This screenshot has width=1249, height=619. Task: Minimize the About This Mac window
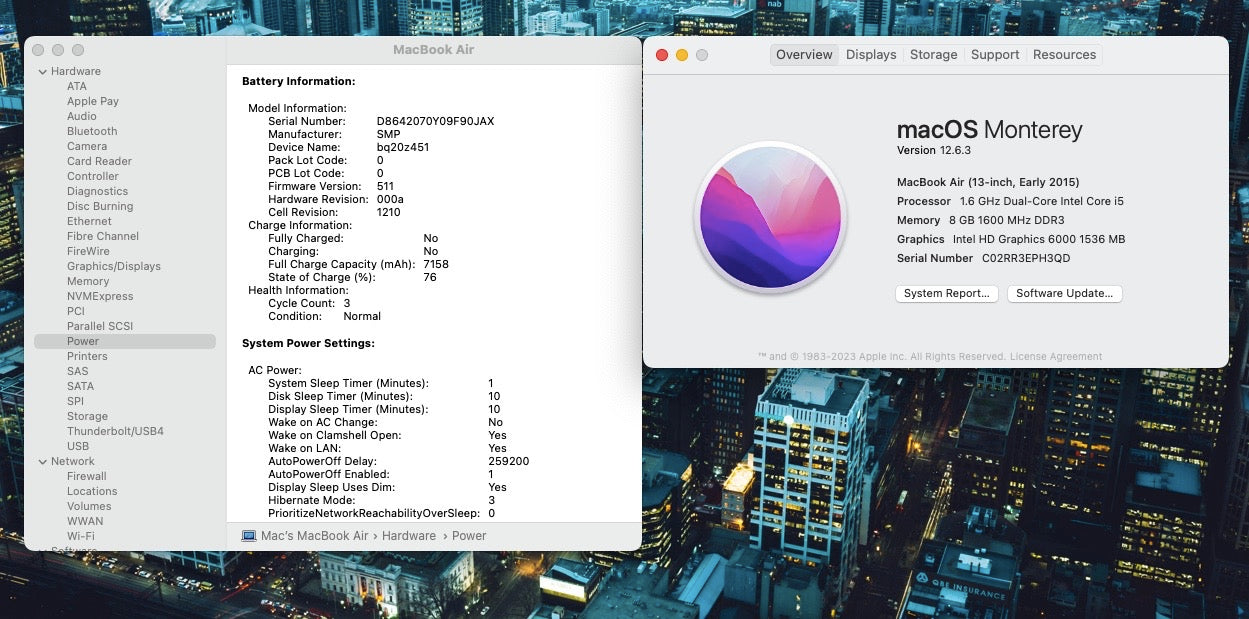[682, 55]
